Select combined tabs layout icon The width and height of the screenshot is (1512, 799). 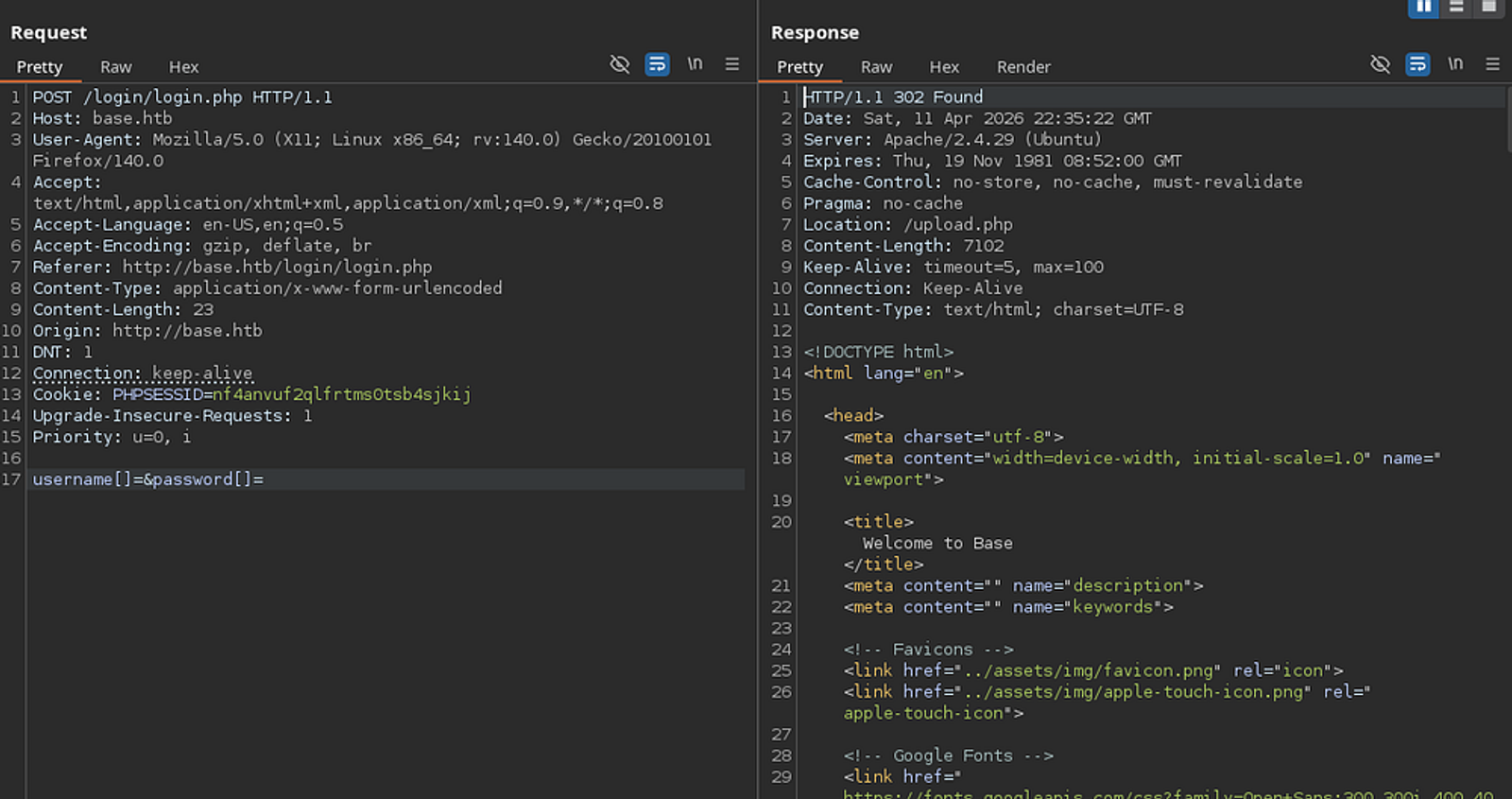point(1488,7)
